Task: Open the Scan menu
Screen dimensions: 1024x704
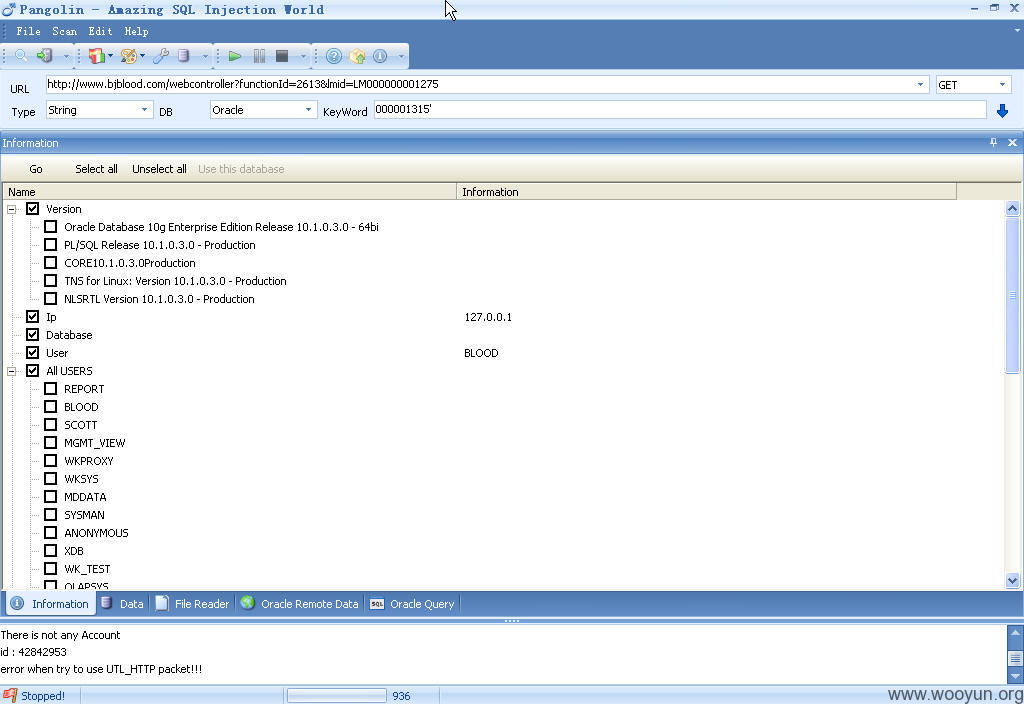Action: [65, 31]
